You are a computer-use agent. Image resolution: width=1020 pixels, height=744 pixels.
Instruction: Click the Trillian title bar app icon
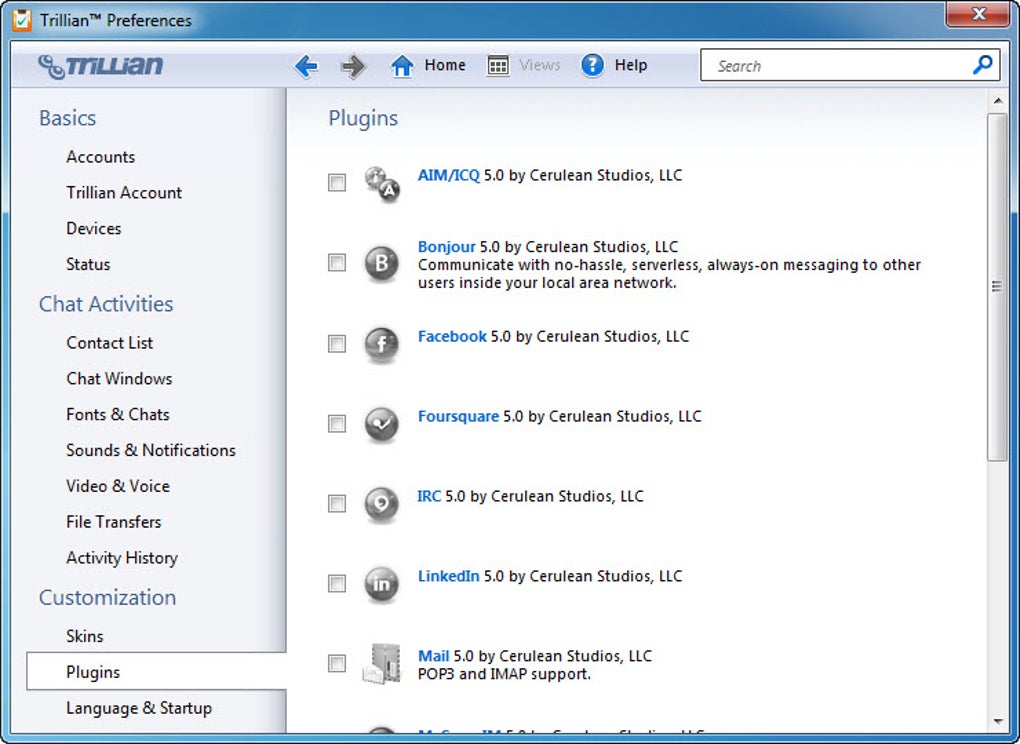(x=22, y=20)
